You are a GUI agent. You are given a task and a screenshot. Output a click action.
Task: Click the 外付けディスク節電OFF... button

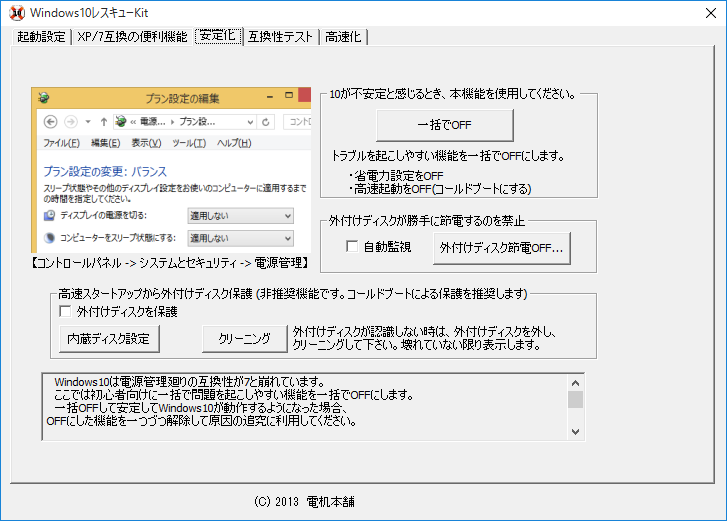(x=501, y=248)
